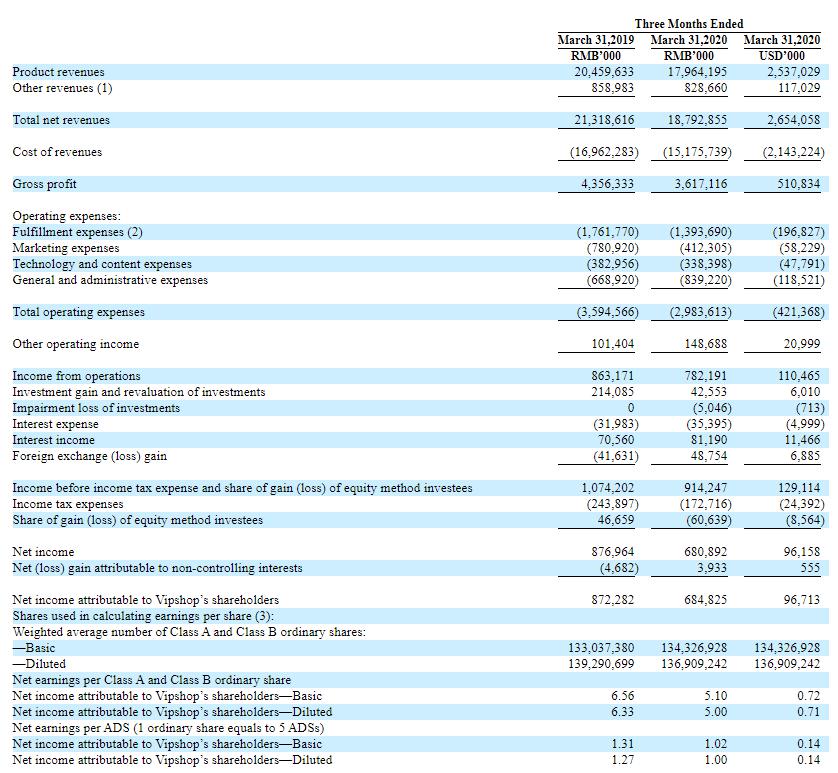This screenshot has height=773, width=838.
Task: Click the 81,190 interest income value
Action: pyautogui.click(x=709, y=440)
